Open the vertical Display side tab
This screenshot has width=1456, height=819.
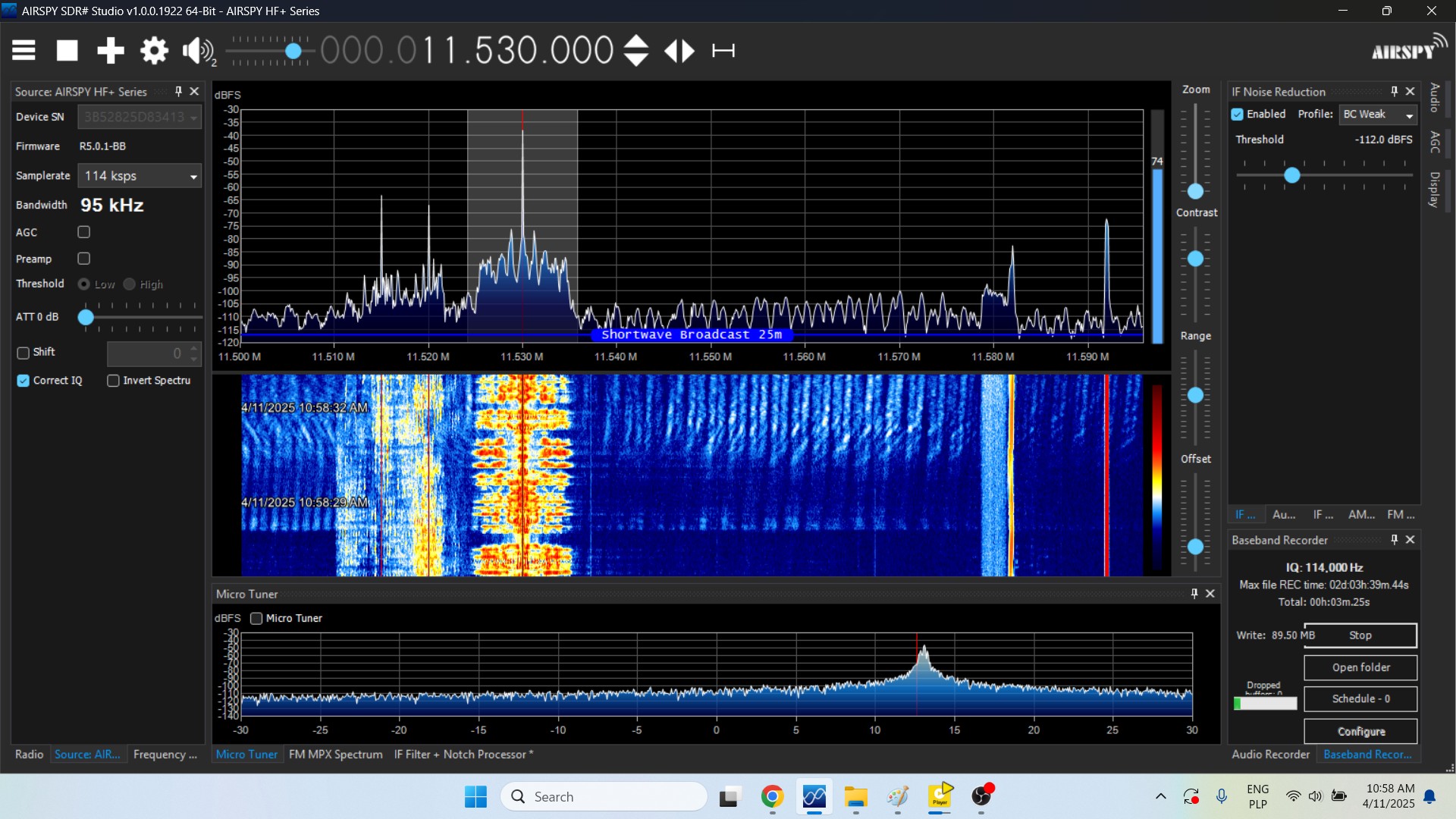[x=1435, y=190]
